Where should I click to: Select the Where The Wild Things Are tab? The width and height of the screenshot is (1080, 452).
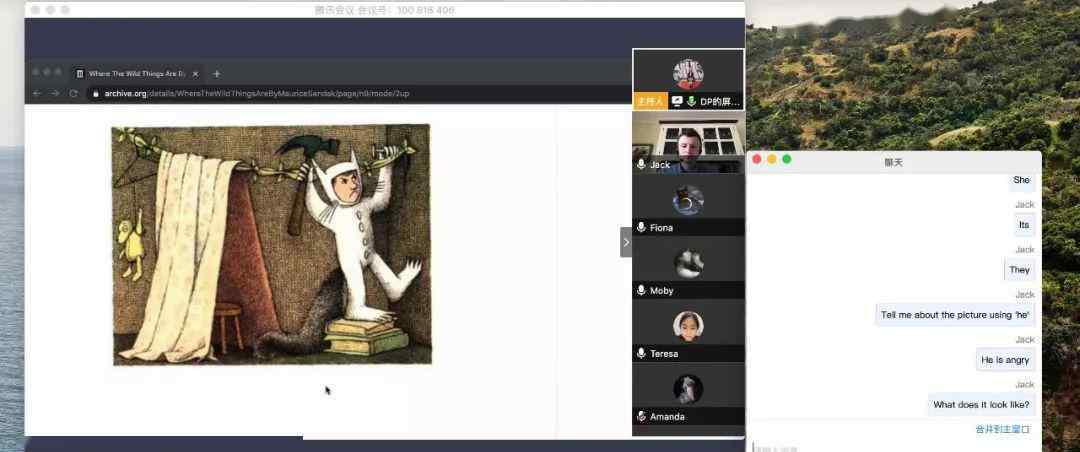click(x=138, y=74)
